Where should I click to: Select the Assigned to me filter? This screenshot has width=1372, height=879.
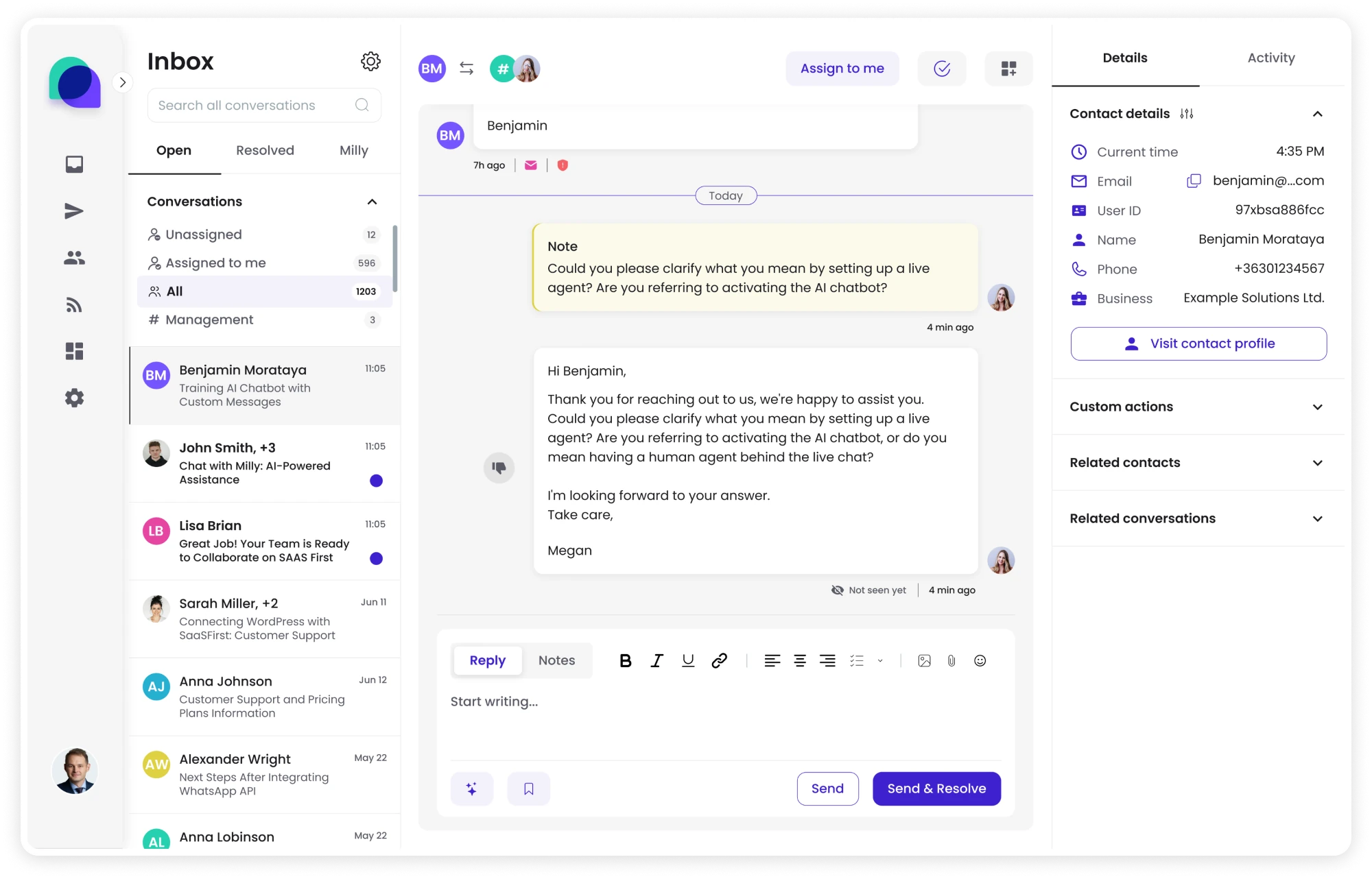(215, 262)
